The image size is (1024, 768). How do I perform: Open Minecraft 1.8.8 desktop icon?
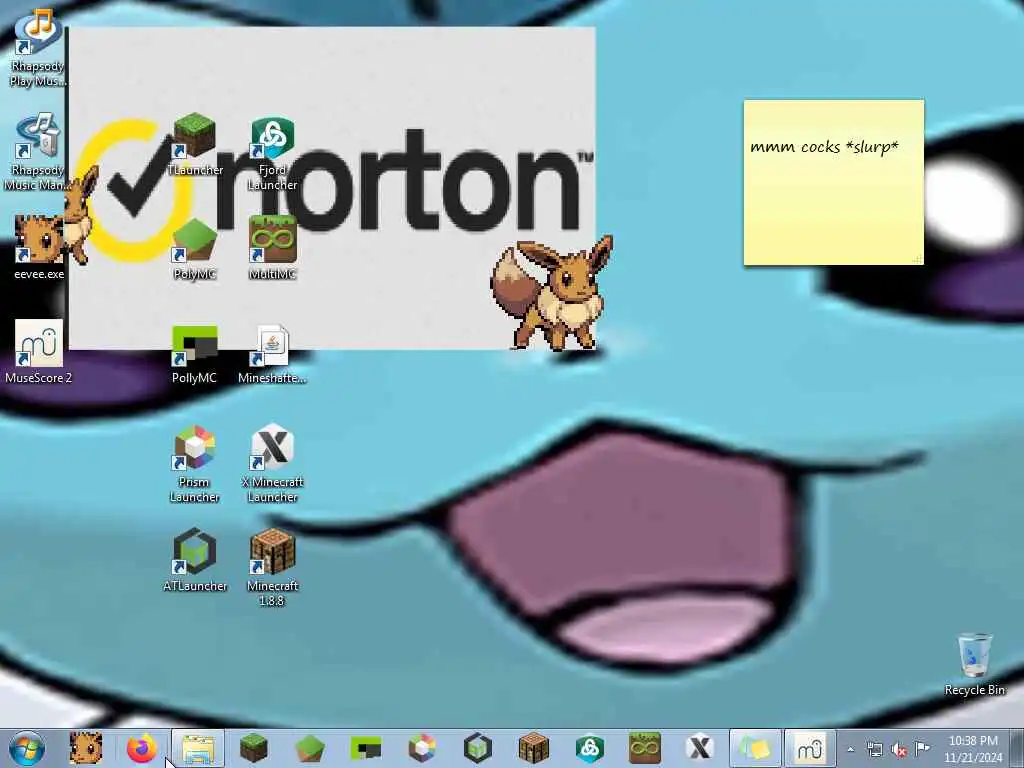[x=272, y=567]
